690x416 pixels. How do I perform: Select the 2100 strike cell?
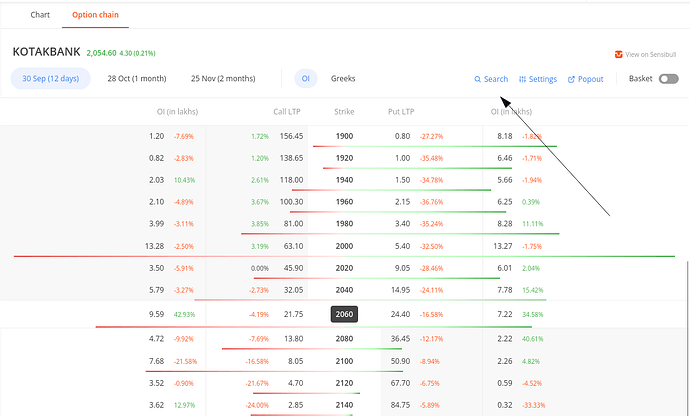(344, 361)
